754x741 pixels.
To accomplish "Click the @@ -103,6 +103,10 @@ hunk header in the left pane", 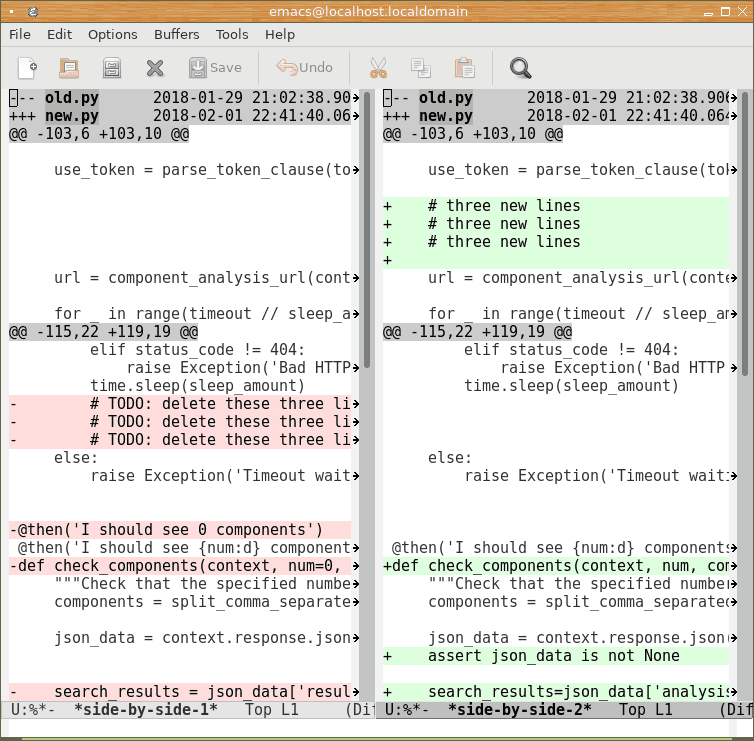I will pos(99,134).
